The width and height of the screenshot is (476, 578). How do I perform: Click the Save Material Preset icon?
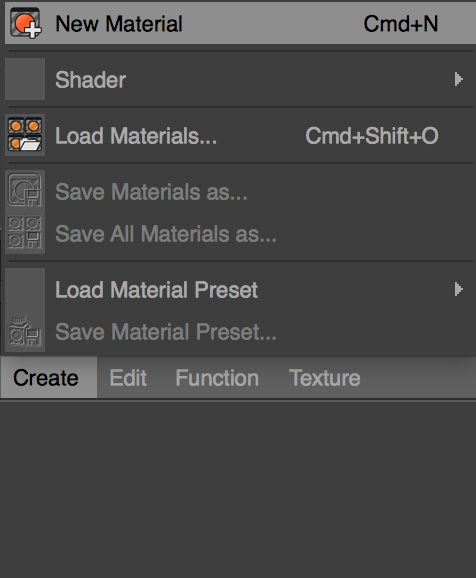pos(24,330)
